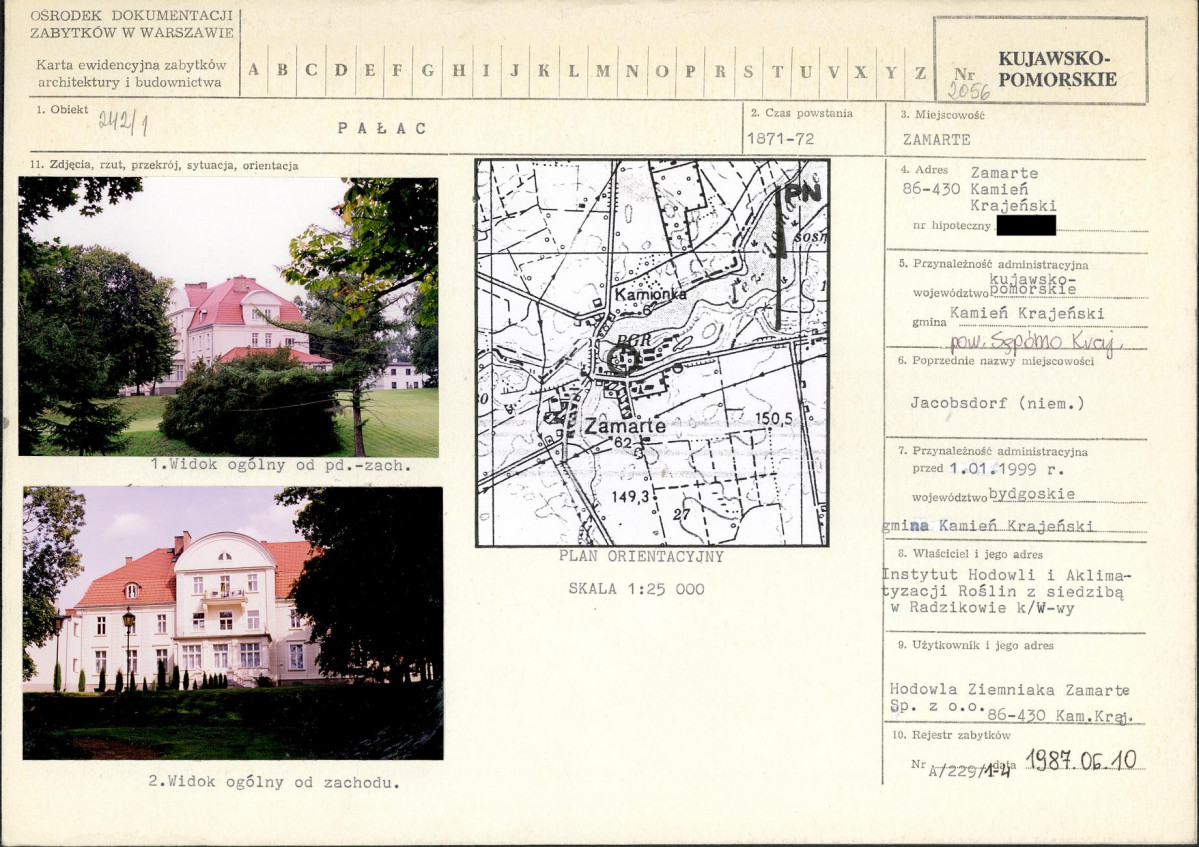1199x847 pixels.
Task: Click the Jacobsdorf (niem.) previous name
Action: (997, 402)
